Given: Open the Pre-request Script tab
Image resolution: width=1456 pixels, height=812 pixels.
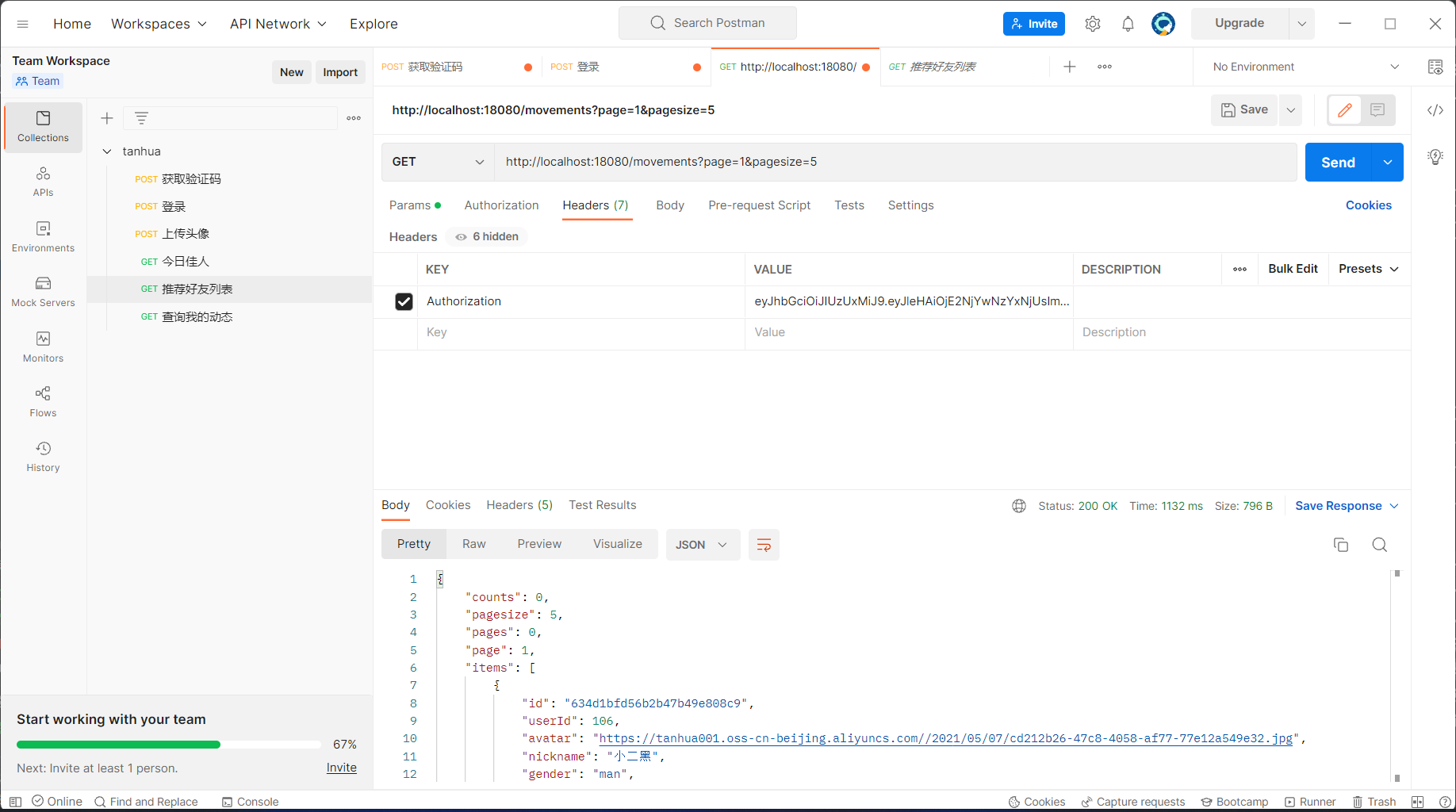Looking at the screenshot, I should click(760, 205).
